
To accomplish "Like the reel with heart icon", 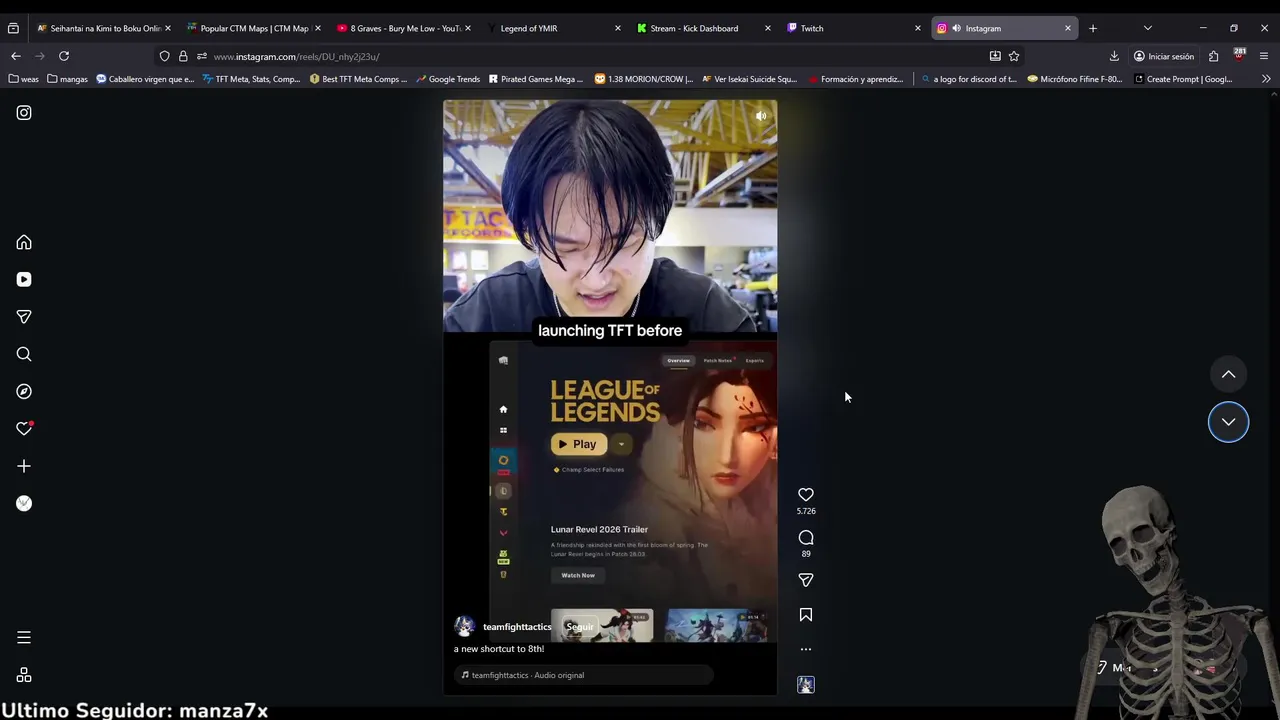I will point(806,494).
